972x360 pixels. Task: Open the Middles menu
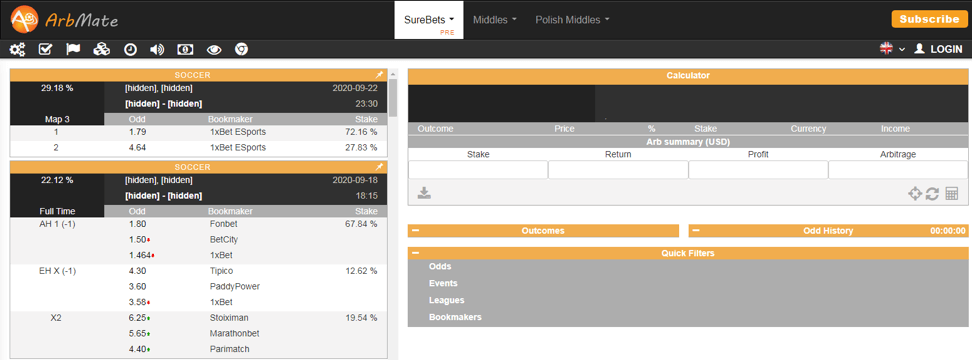coord(495,20)
